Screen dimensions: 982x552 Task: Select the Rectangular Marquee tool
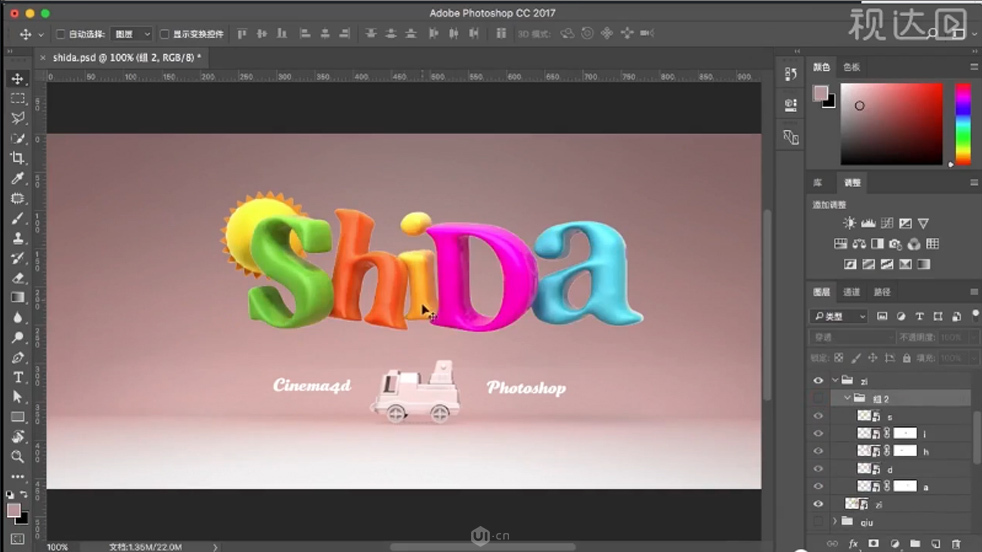(18, 98)
